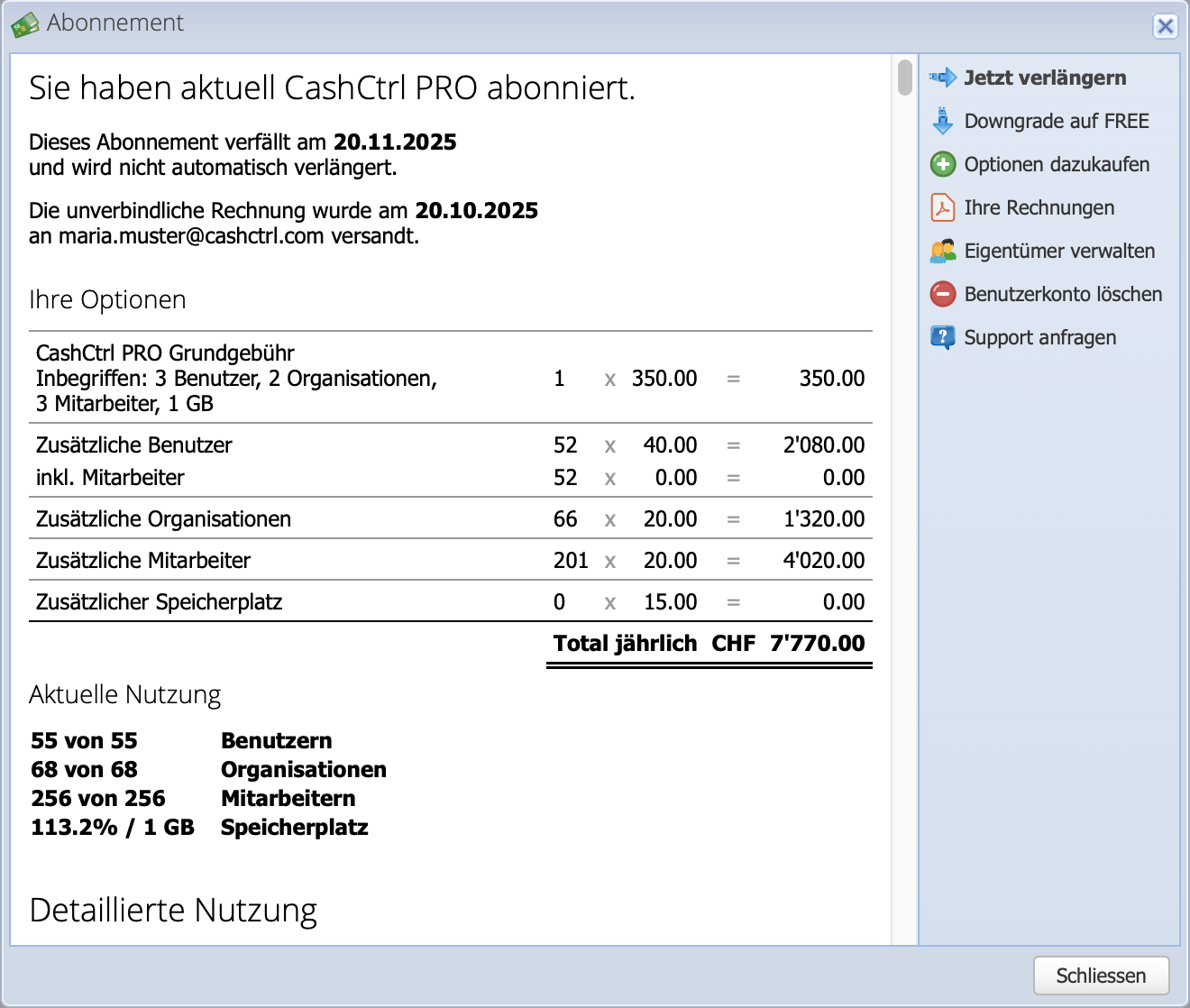1190x1008 pixels.
Task: Open Ihre Rechnungen
Action: click(x=1039, y=207)
